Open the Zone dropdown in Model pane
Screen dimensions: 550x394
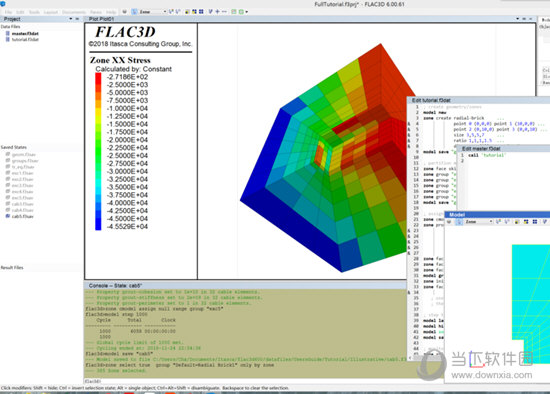click(479, 222)
